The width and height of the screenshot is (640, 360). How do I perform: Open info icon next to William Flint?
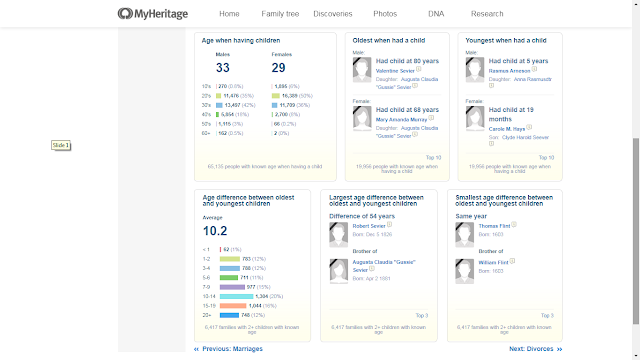point(512,262)
